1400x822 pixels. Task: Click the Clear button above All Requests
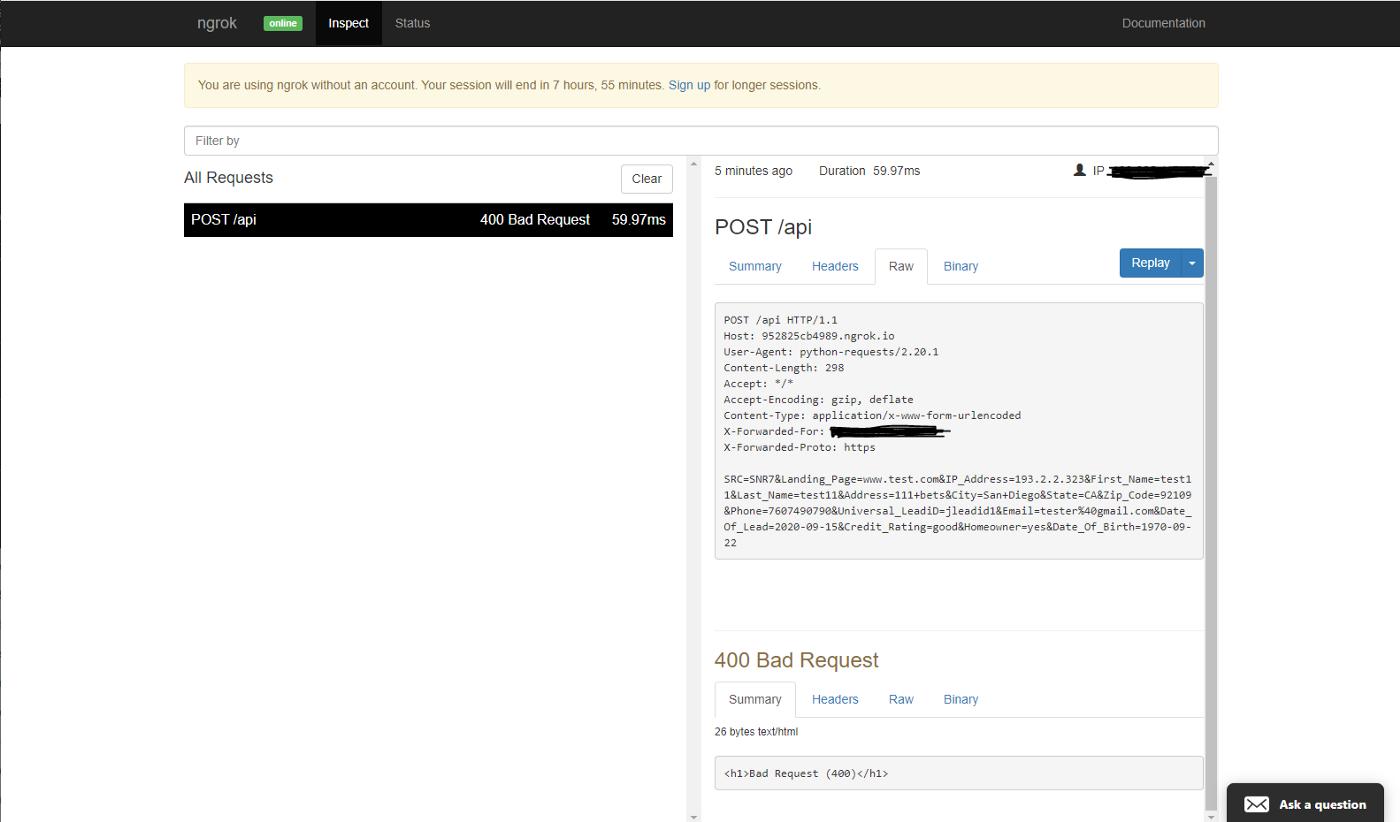(x=646, y=178)
